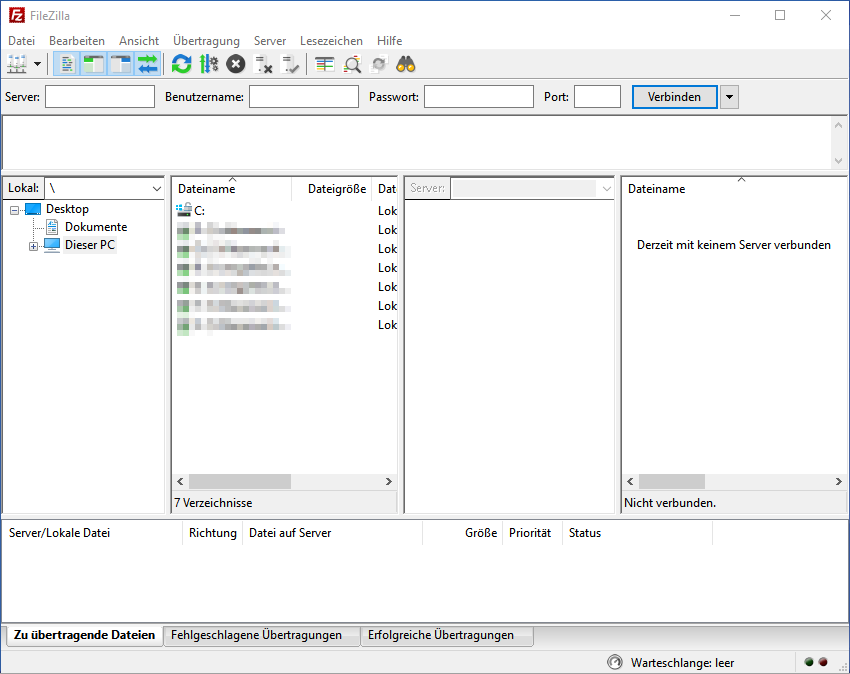Search for files with binoculars icon
The image size is (850, 674).
coord(406,64)
